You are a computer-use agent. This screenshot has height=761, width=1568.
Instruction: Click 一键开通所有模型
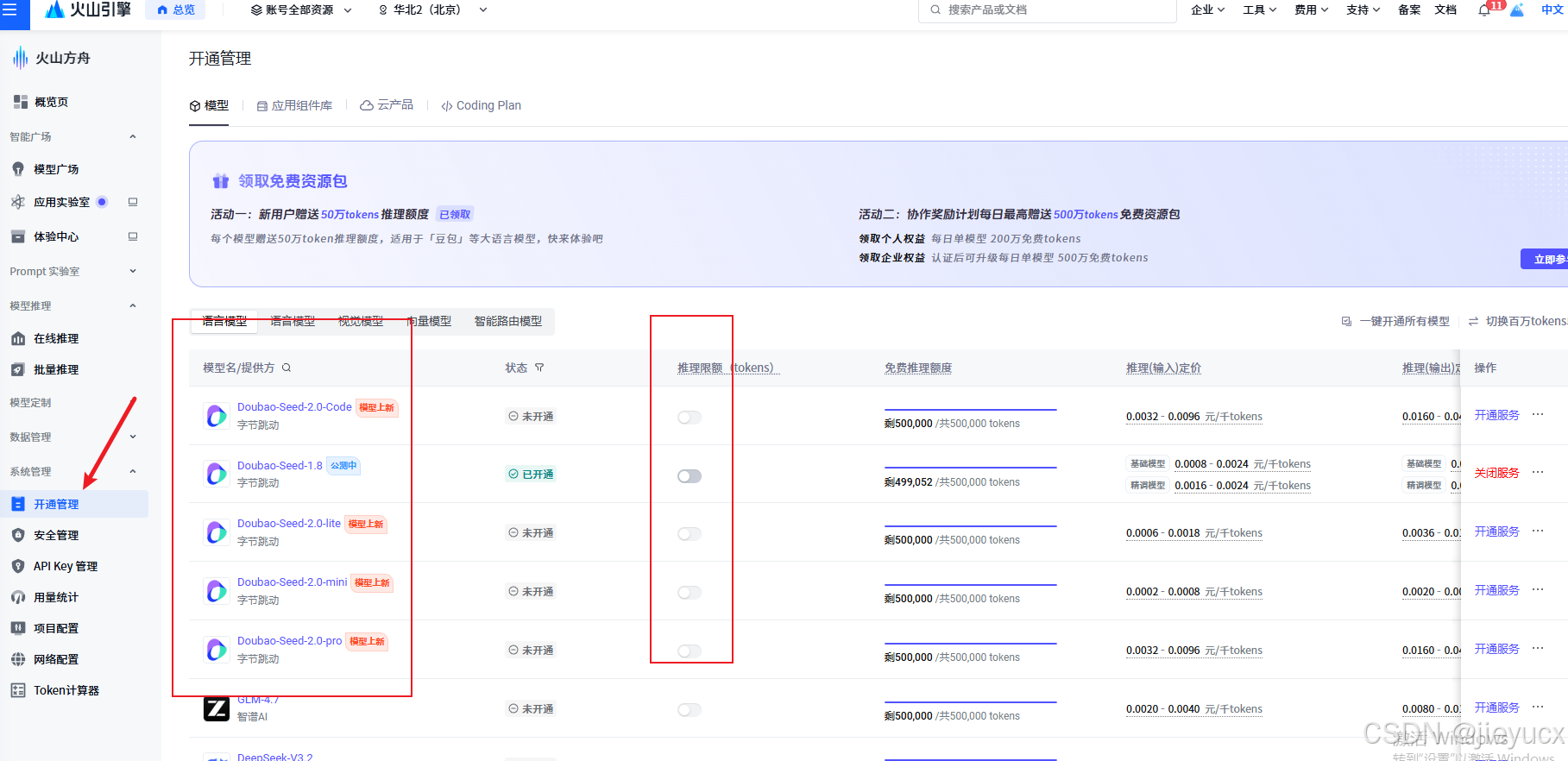[1395, 321]
